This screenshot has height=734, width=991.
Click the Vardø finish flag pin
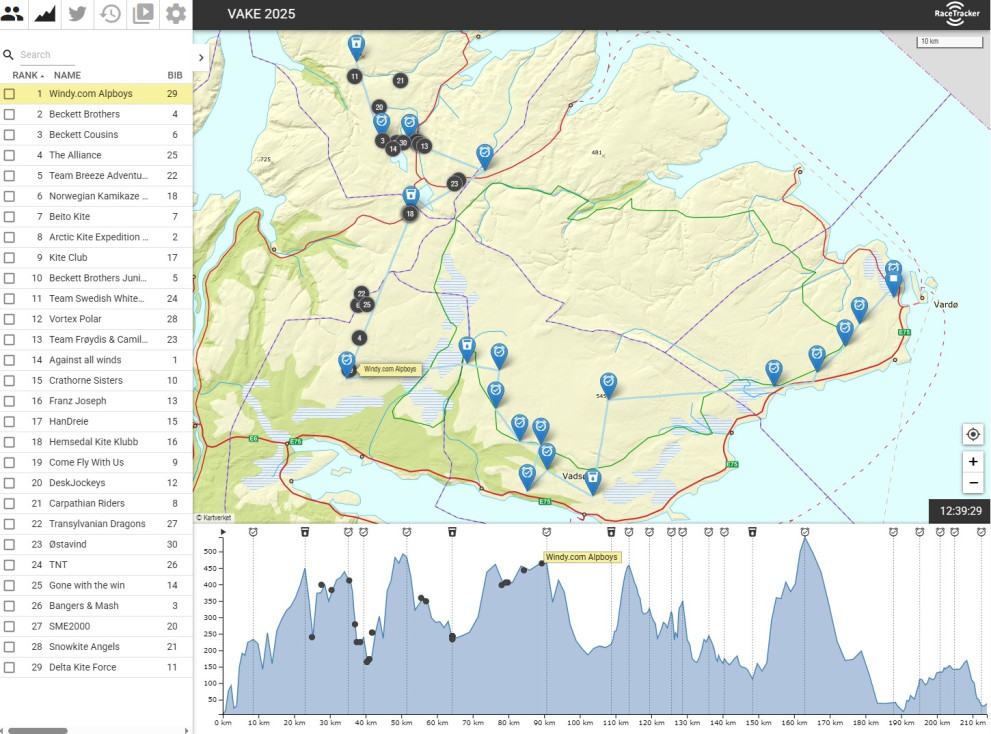pyautogui.click(x=893, y=281)
